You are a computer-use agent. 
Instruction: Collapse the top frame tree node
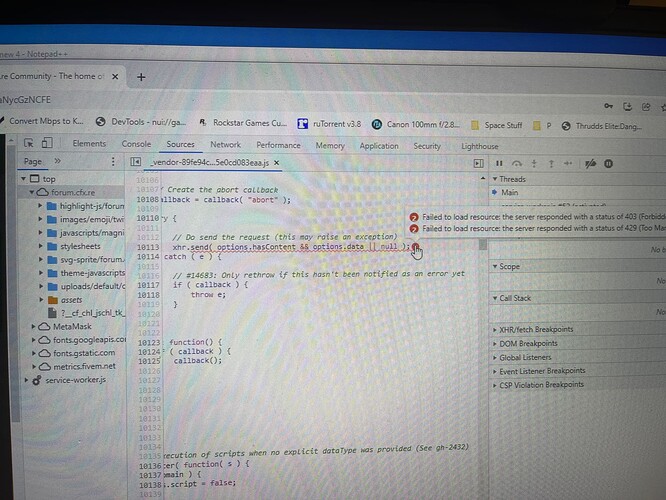click(x=24, y=179)
